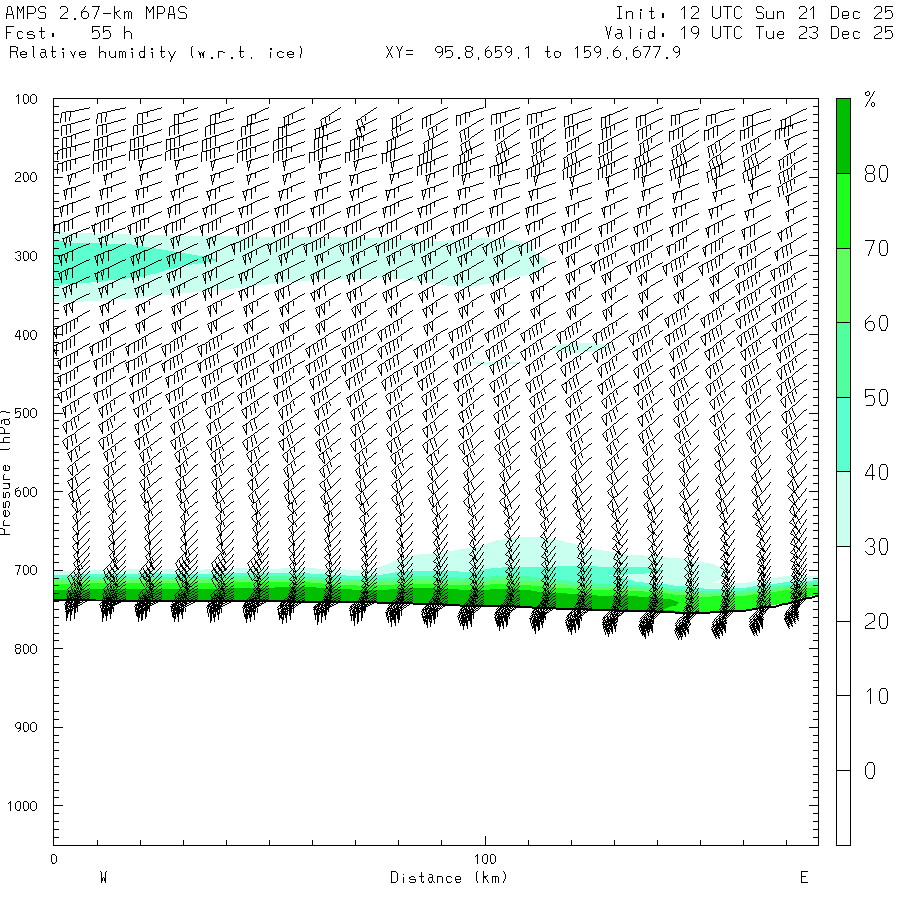Click the 'Pressure (hPa)' axis title
The width and height of the screenshot is (900, 900).
pos(6,472)
